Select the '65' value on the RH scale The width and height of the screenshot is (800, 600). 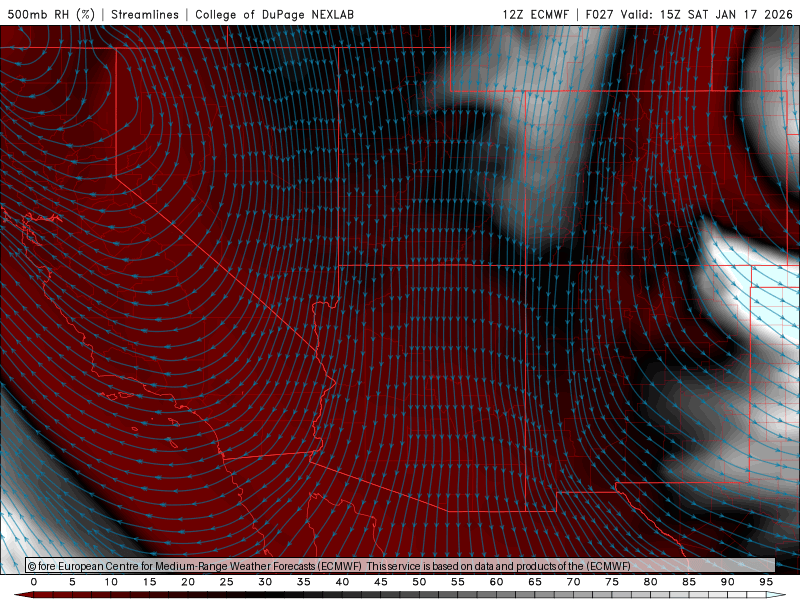(x=535, y=582)
